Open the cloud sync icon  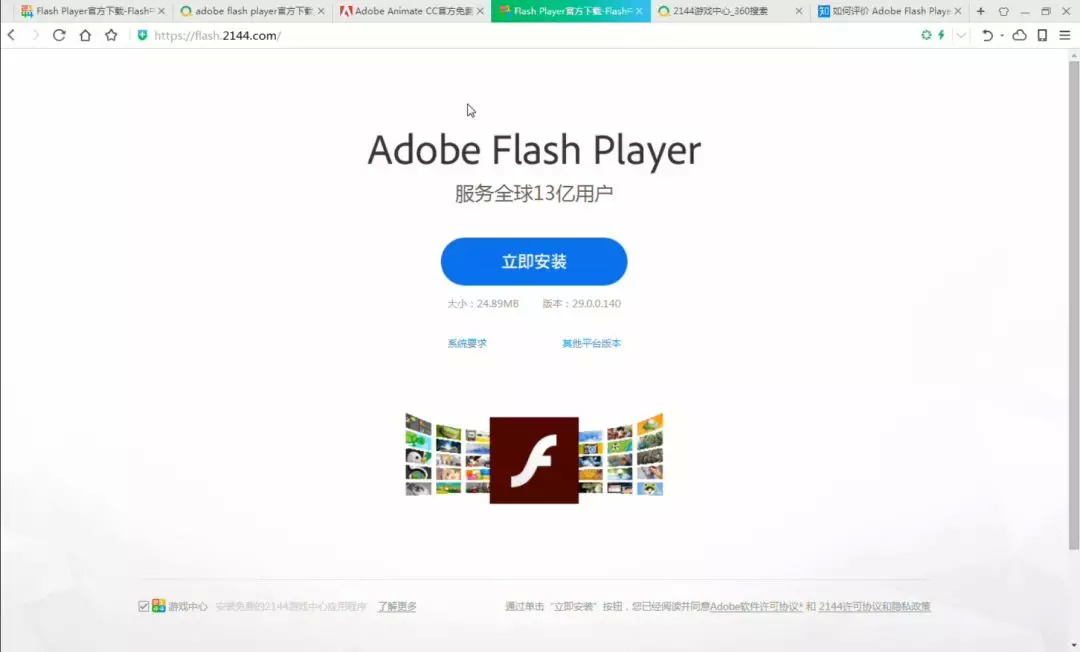point(1019,35)
